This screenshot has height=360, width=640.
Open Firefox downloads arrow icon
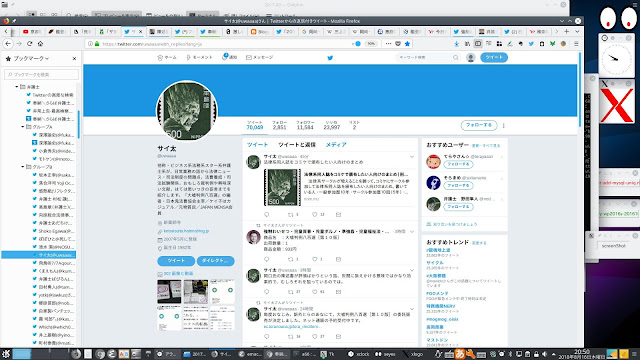[457, 44]
